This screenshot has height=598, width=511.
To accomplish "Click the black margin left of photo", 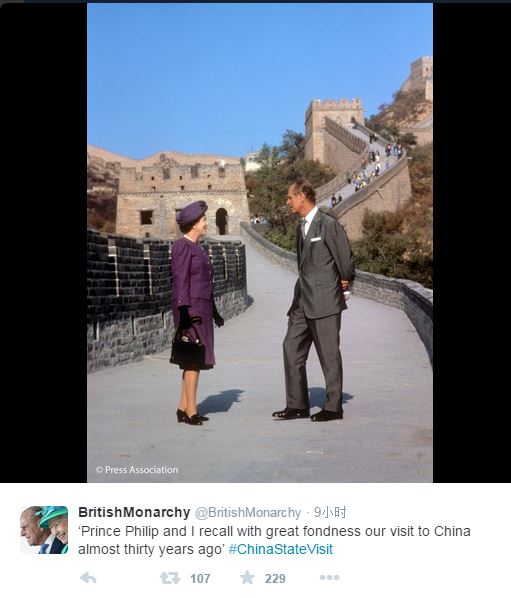I will (43, 244).
